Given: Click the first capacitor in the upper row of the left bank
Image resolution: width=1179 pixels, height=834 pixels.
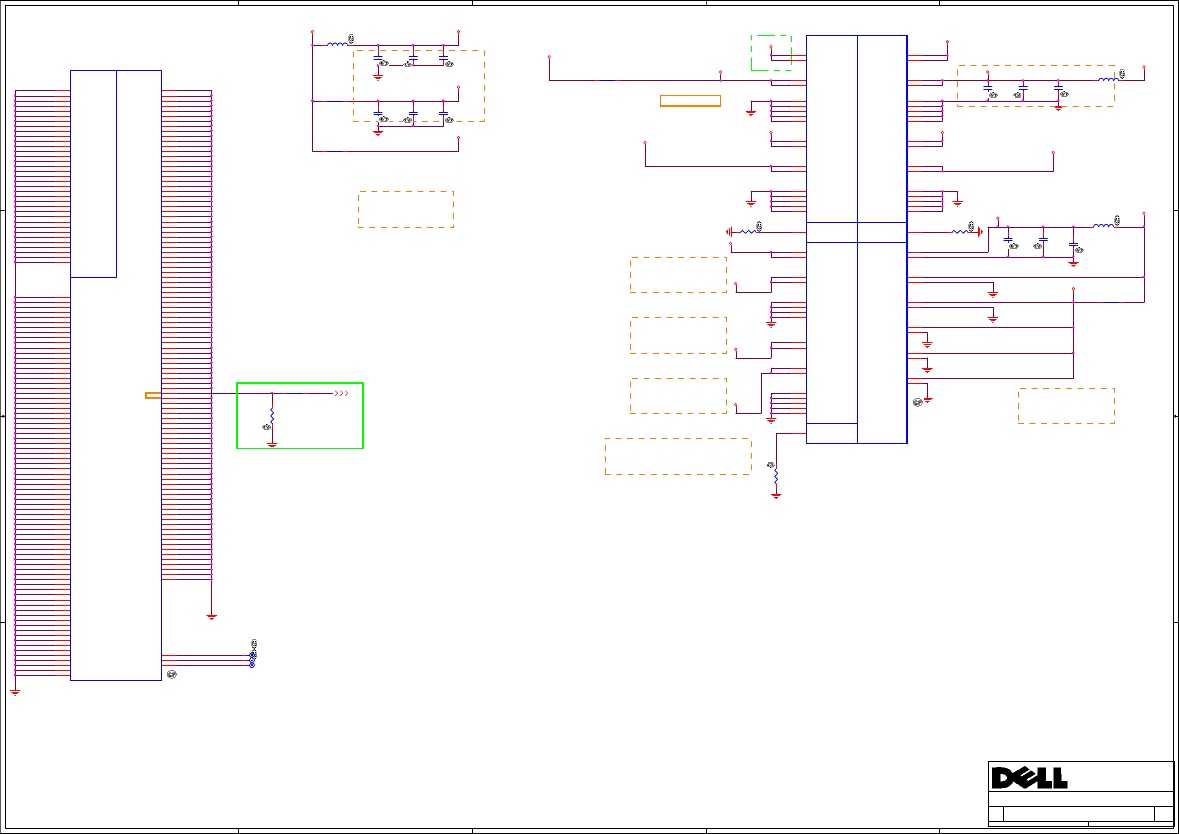Looking at the screenshot, I should 377,58.
